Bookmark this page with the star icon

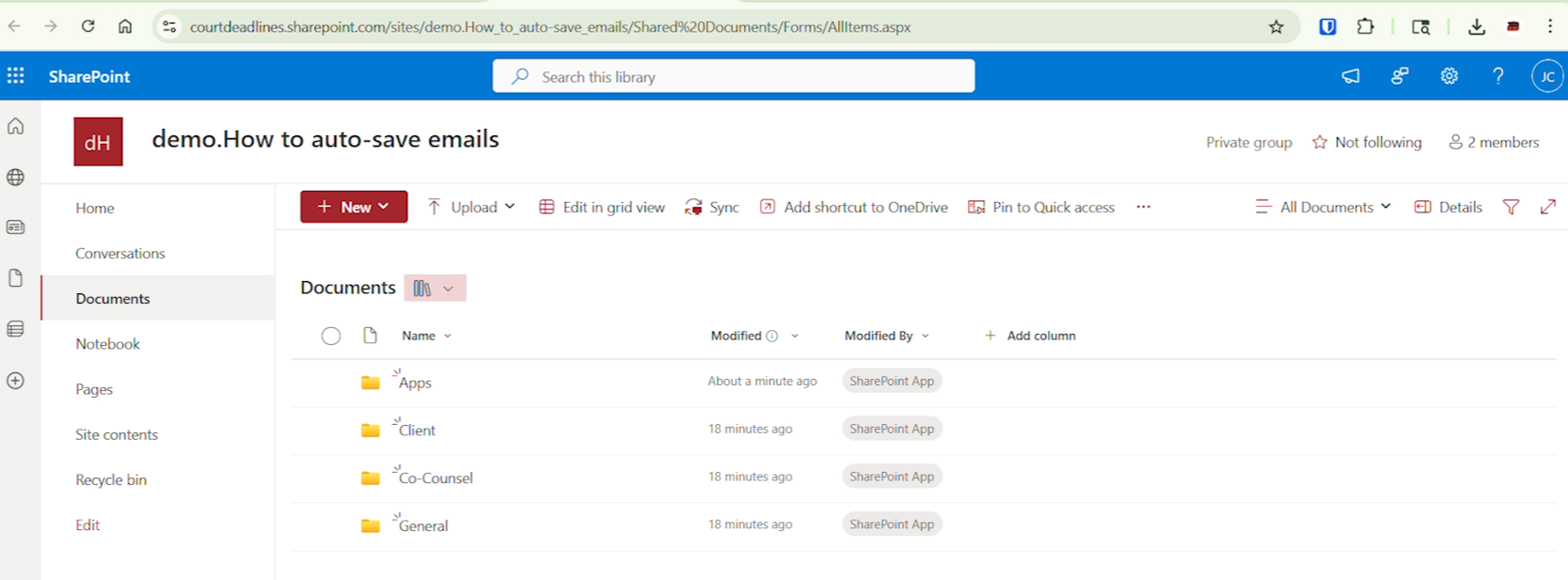pos(1276,26)
